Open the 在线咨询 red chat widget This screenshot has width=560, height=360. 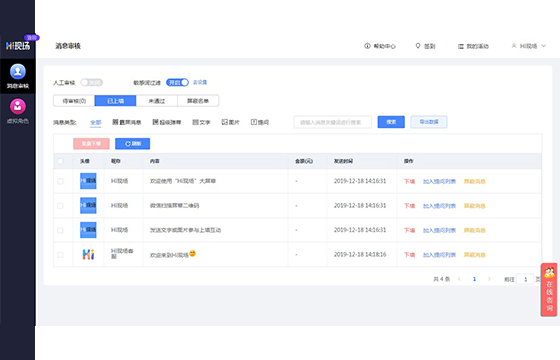pyautogui.click(x=549, y=290)
